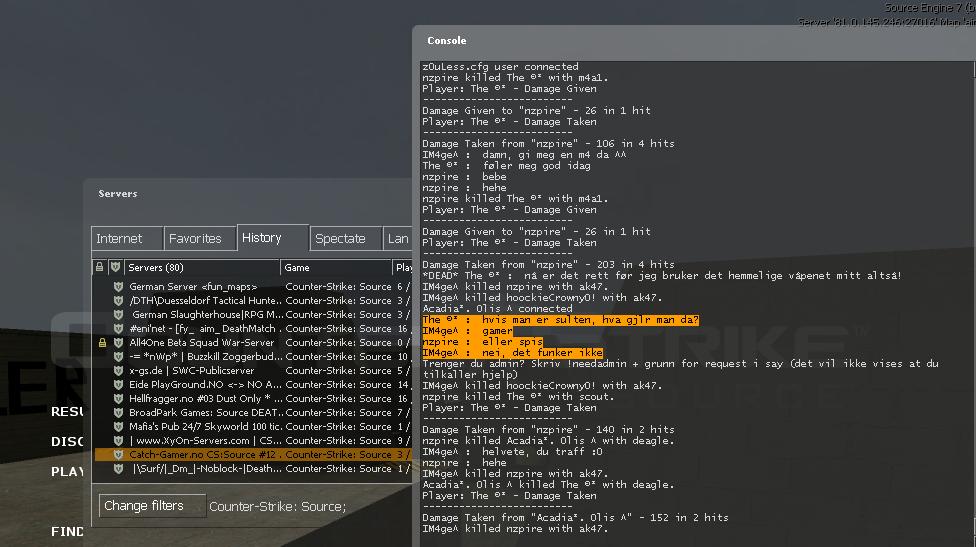Sort by the Game column header
This screenshot has height=547, width=976.
tap(336, 268)
